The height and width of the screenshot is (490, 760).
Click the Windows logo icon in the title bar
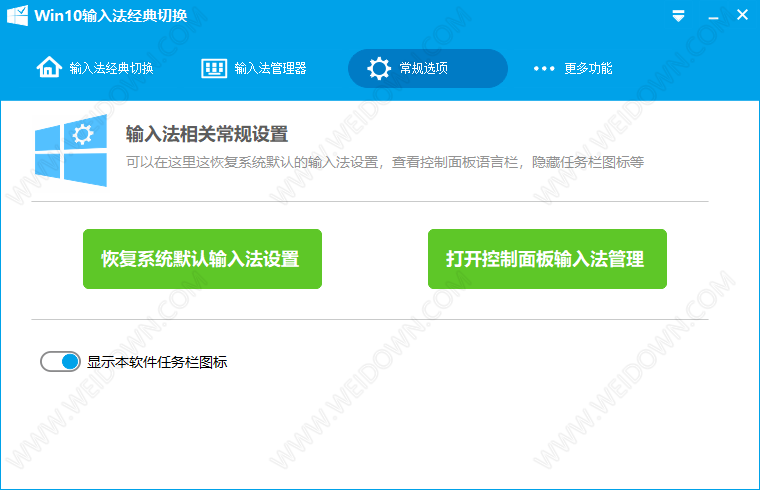(17, 16)
